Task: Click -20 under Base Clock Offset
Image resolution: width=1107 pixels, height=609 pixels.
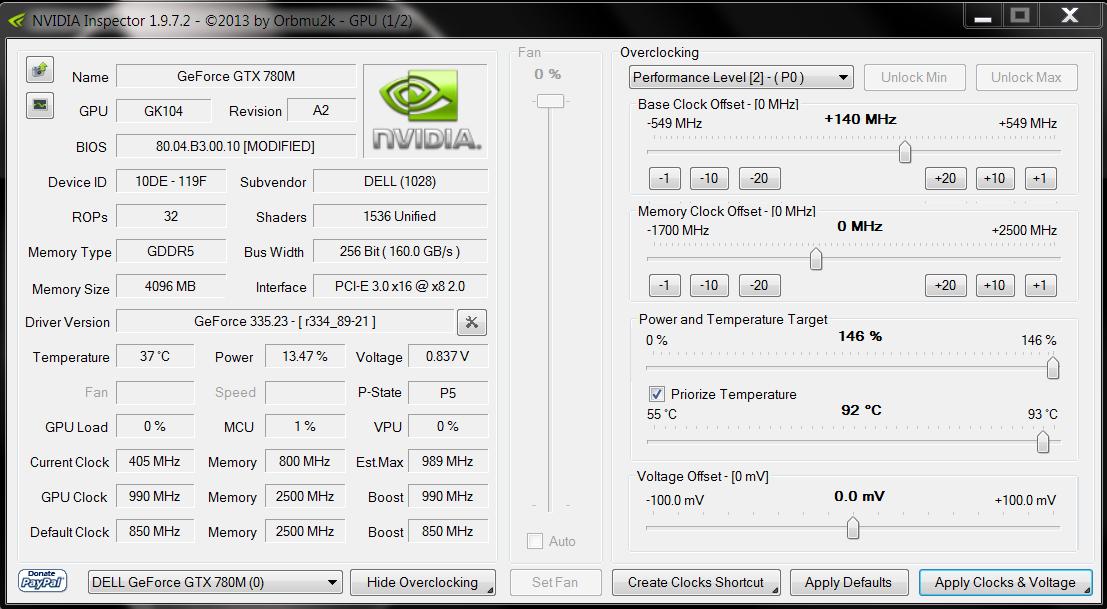Action: (760, 179)
